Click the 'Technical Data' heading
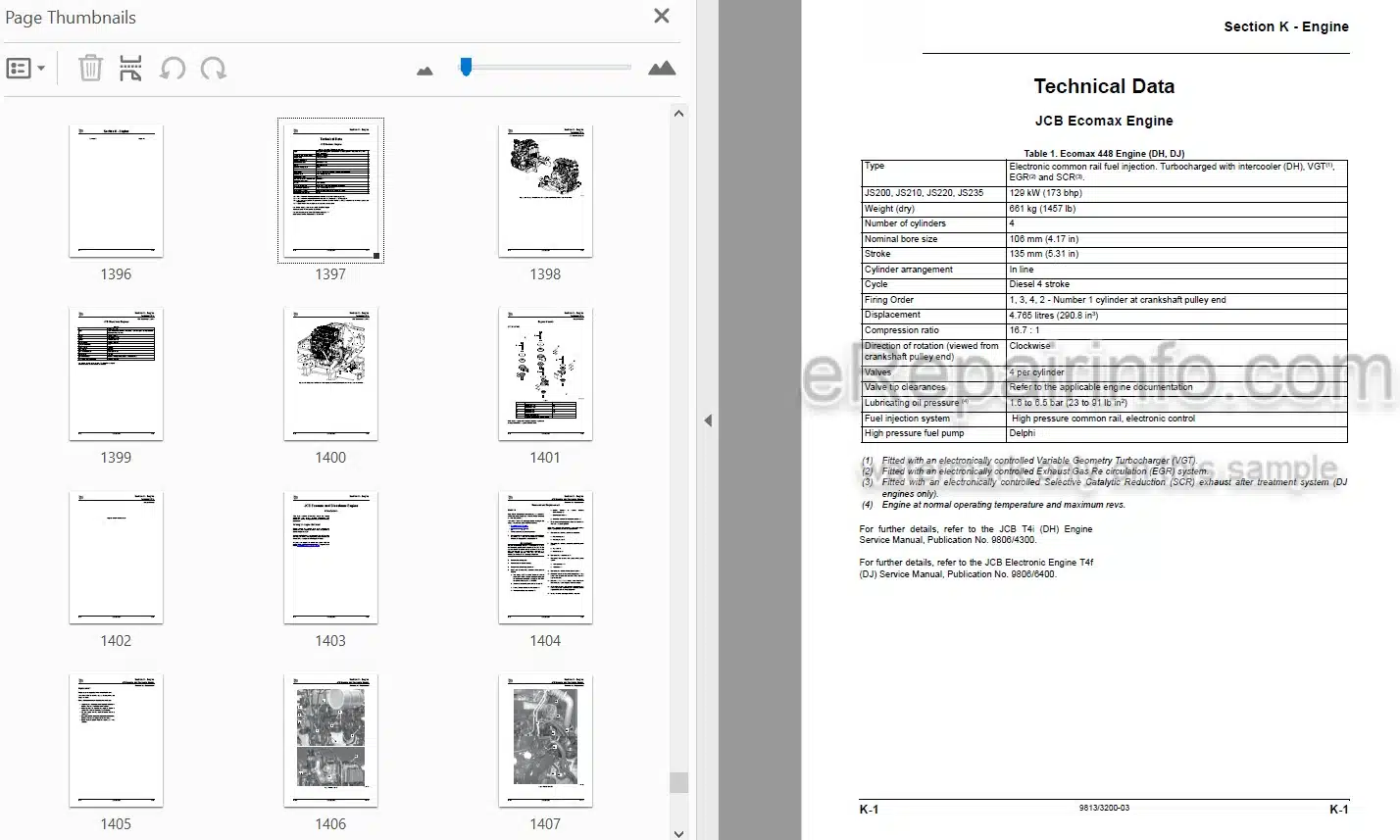 [1104, 86]
